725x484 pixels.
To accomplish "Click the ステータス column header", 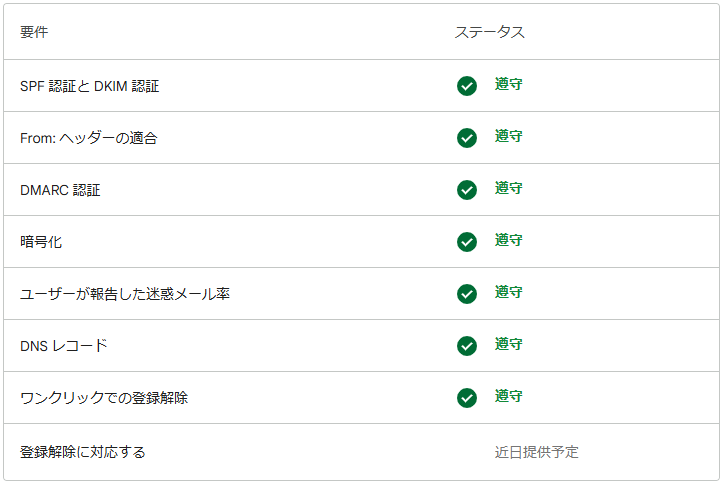I will click(490, 32).
